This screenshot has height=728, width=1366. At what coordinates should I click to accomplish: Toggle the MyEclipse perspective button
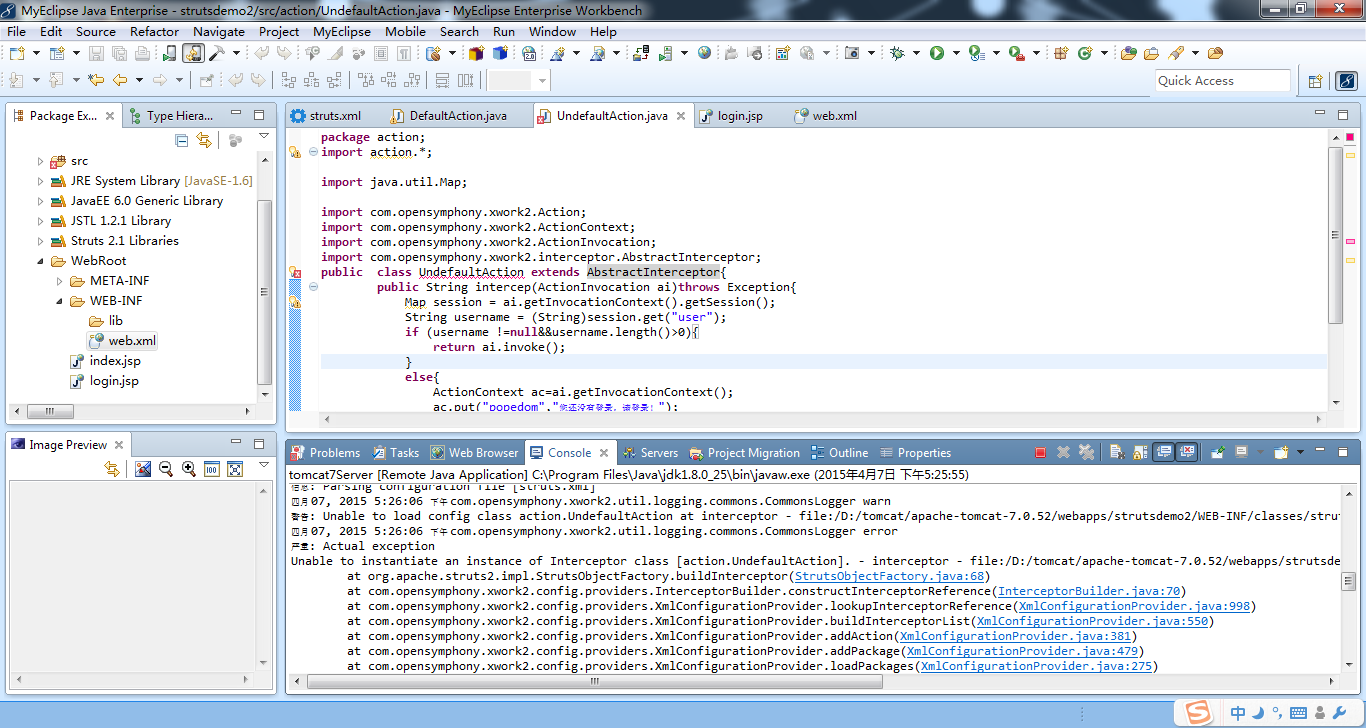pyautogui.click(x=1345, y=81)
